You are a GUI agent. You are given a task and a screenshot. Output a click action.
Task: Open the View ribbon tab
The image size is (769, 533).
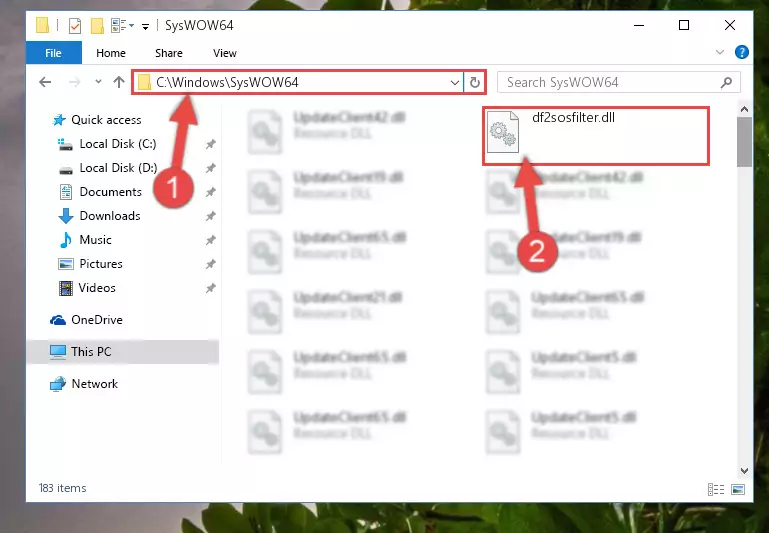(225, 53)
